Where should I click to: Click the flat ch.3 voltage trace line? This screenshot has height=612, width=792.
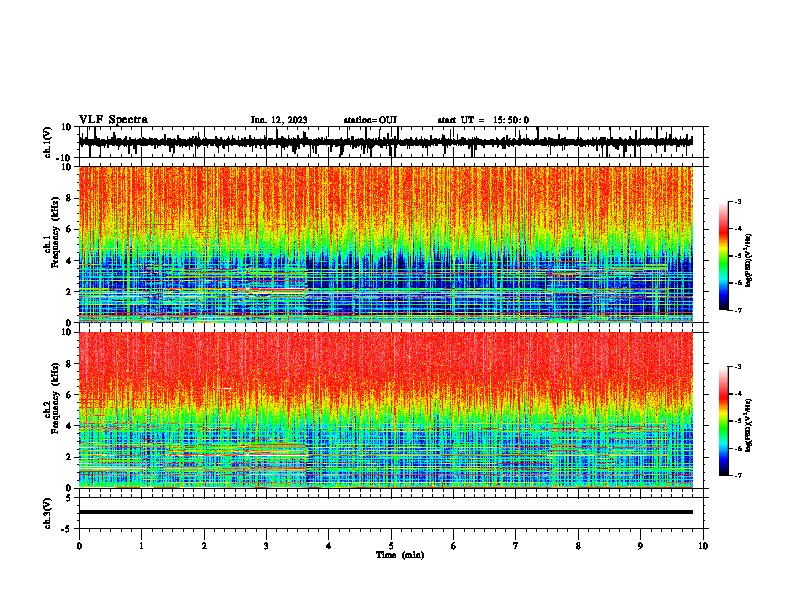[385, 512]
